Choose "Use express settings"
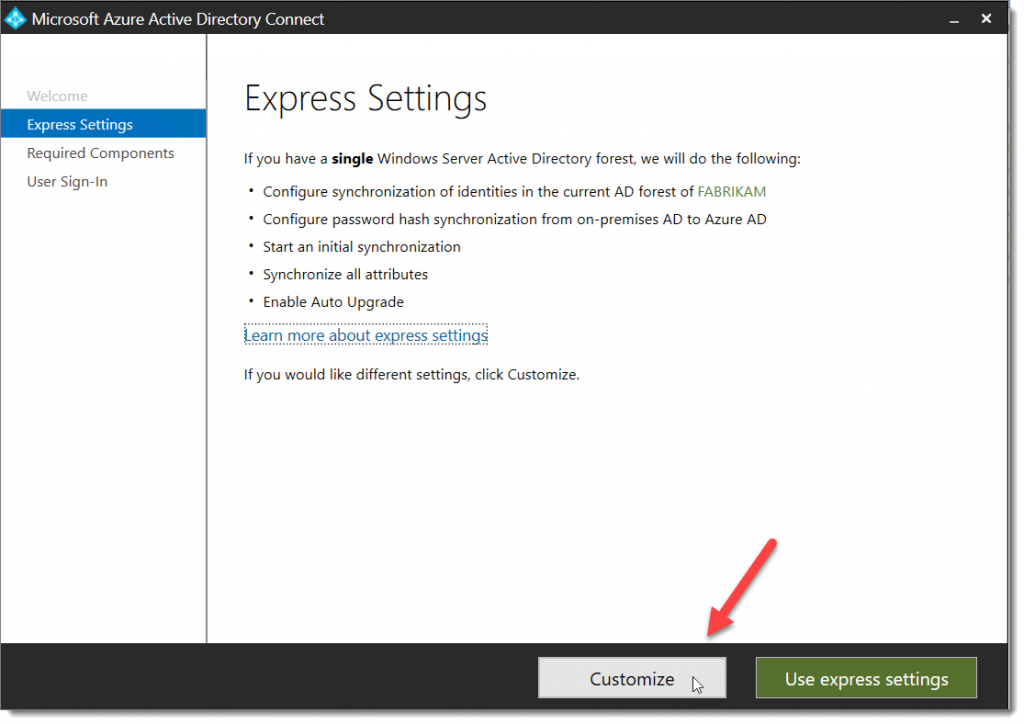This screenshot has height=724, width=1024. point(866,678)
